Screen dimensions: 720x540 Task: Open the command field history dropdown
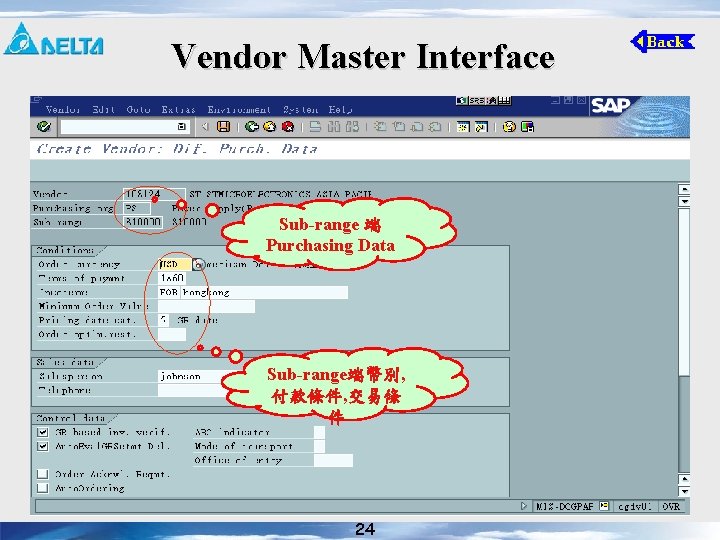pos(182,127)
